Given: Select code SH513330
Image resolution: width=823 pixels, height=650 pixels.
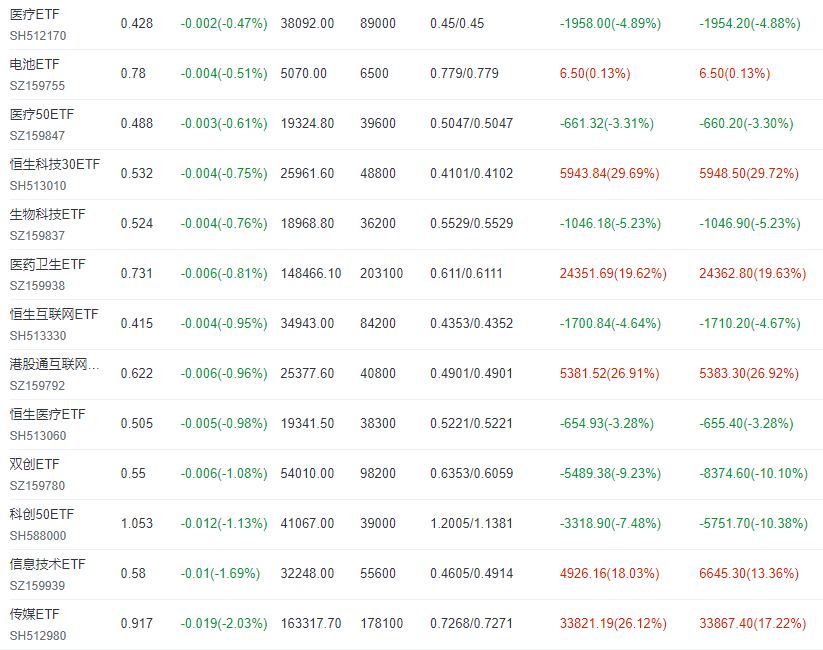Looking at the screenshot, I should pos(38,336).
